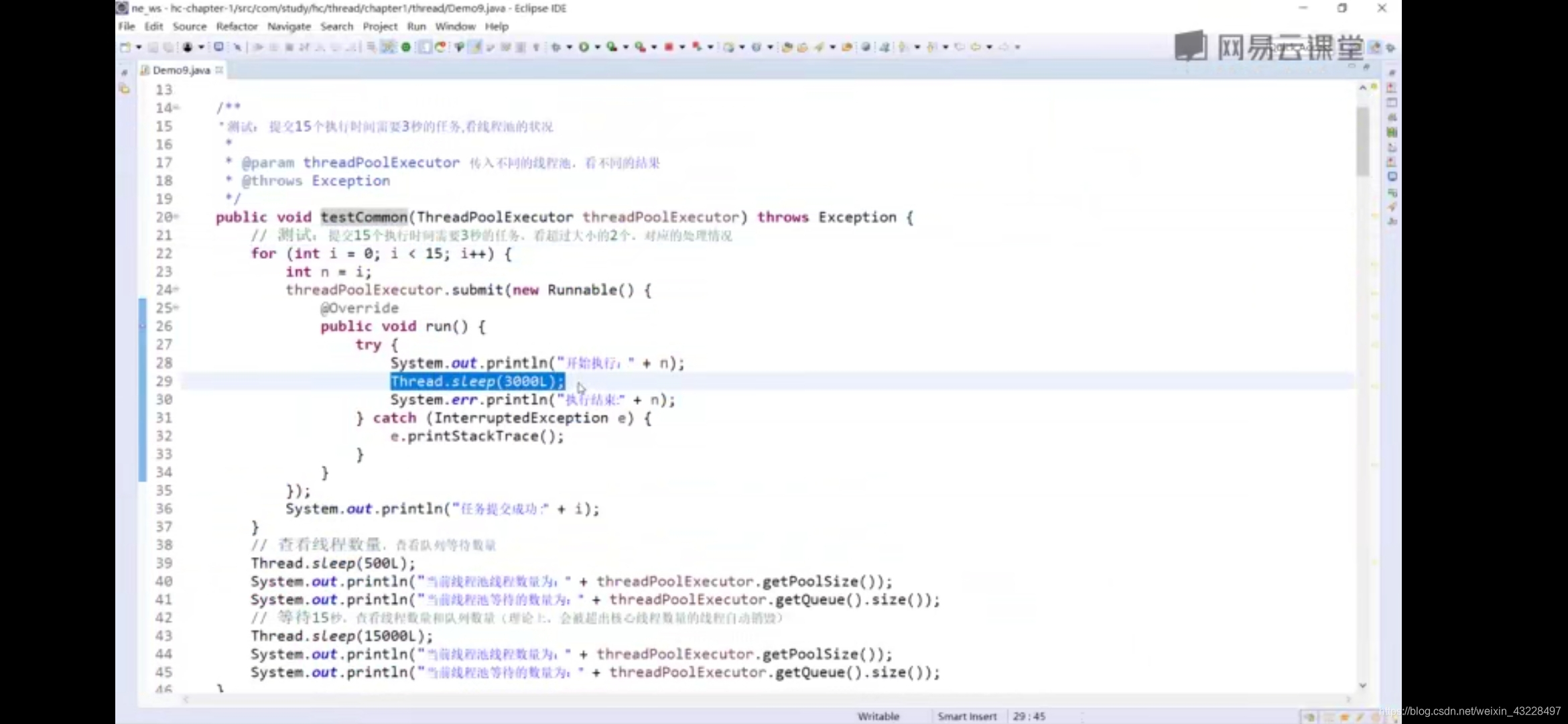
Task: Open the Edit menu
Action: [x=153, y=26]
